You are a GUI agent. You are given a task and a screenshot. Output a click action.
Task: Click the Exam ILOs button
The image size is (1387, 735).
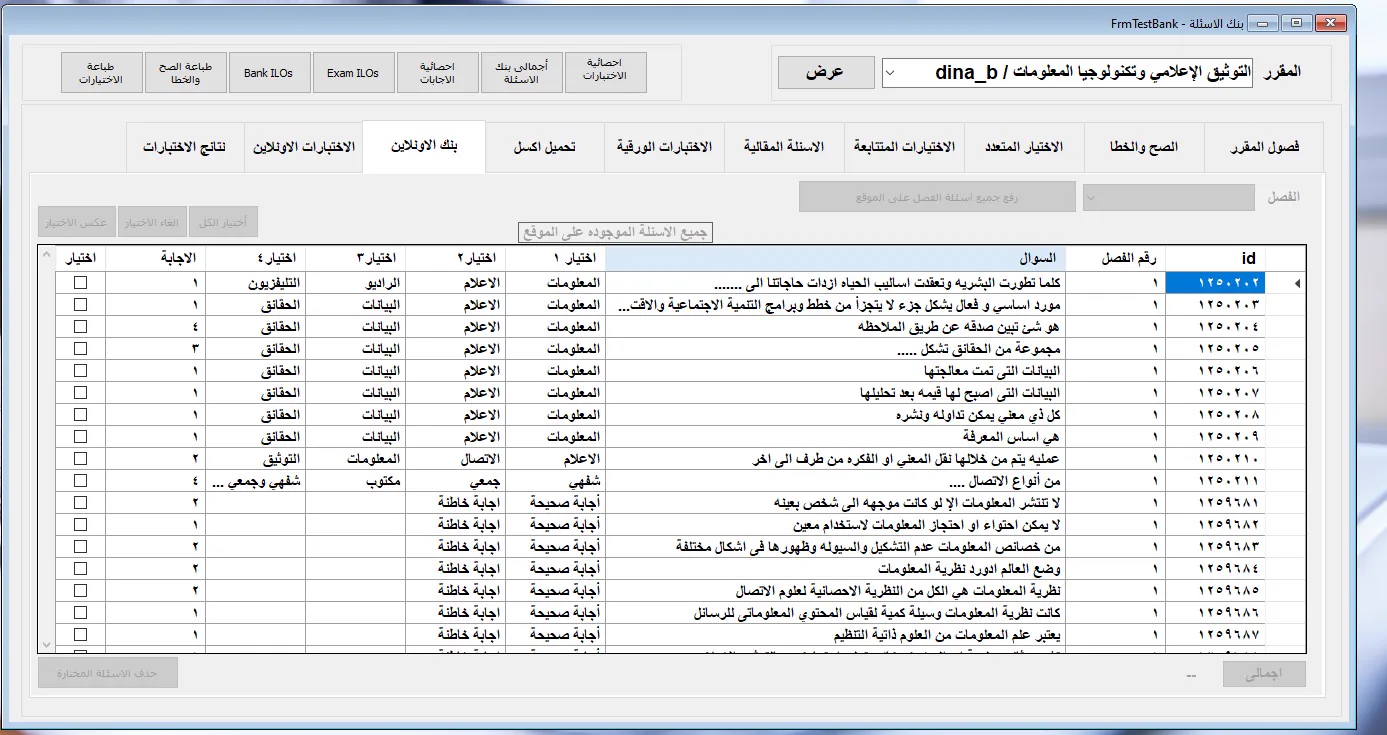point(353,73)
